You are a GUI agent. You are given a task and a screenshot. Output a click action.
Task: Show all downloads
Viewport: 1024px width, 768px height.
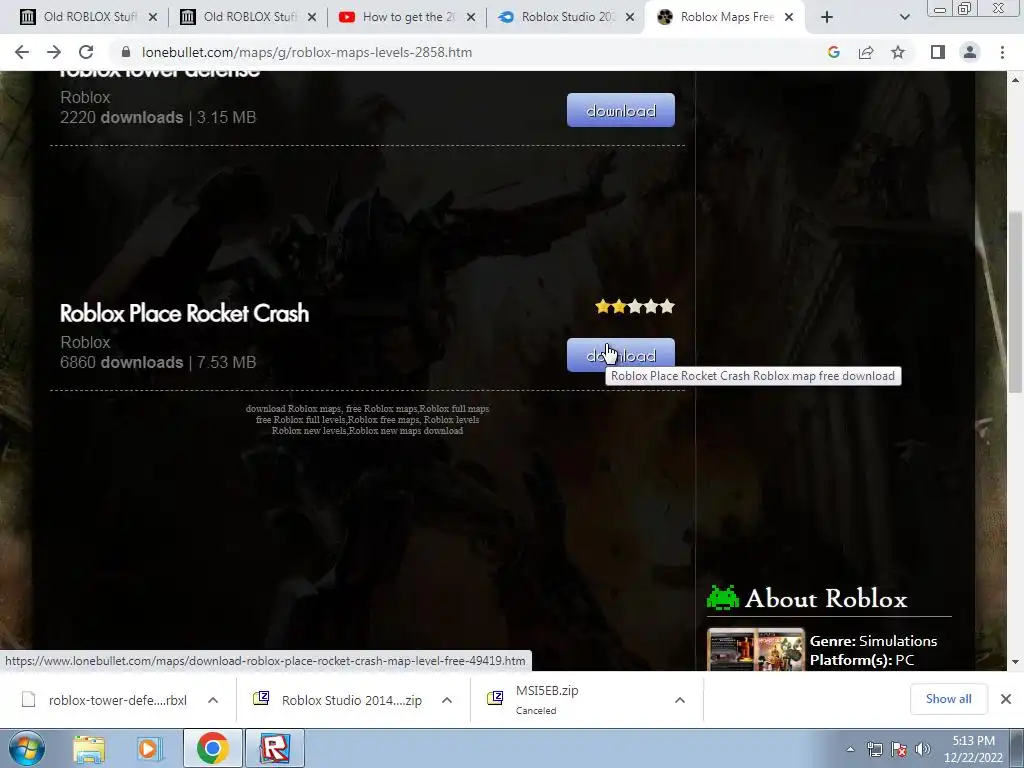(948, 699)
